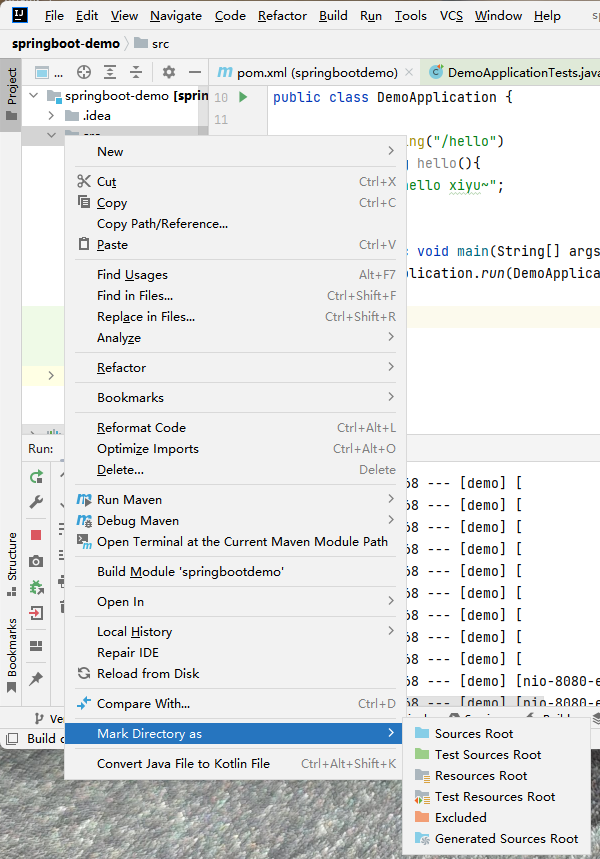
Task: Open the Build menu in menu bar
Action: tap(333, 16)
